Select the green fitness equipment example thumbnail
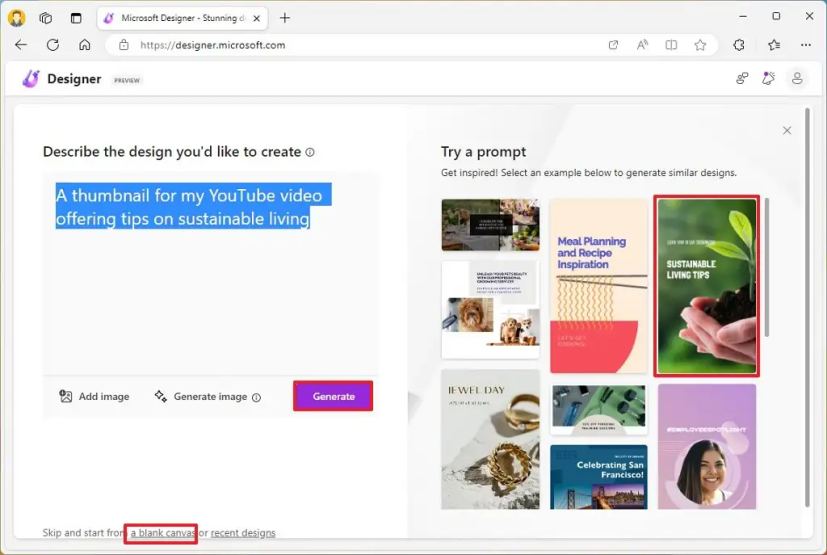Screen dimensions: 827x555 point(599,409)
